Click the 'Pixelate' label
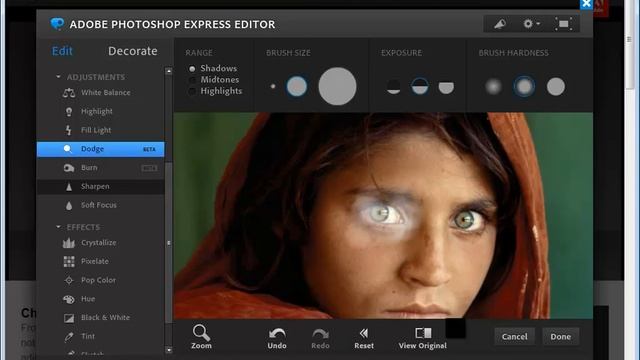Image resolution: width=640 pixels, height=360 pixels. click(95, 262)
